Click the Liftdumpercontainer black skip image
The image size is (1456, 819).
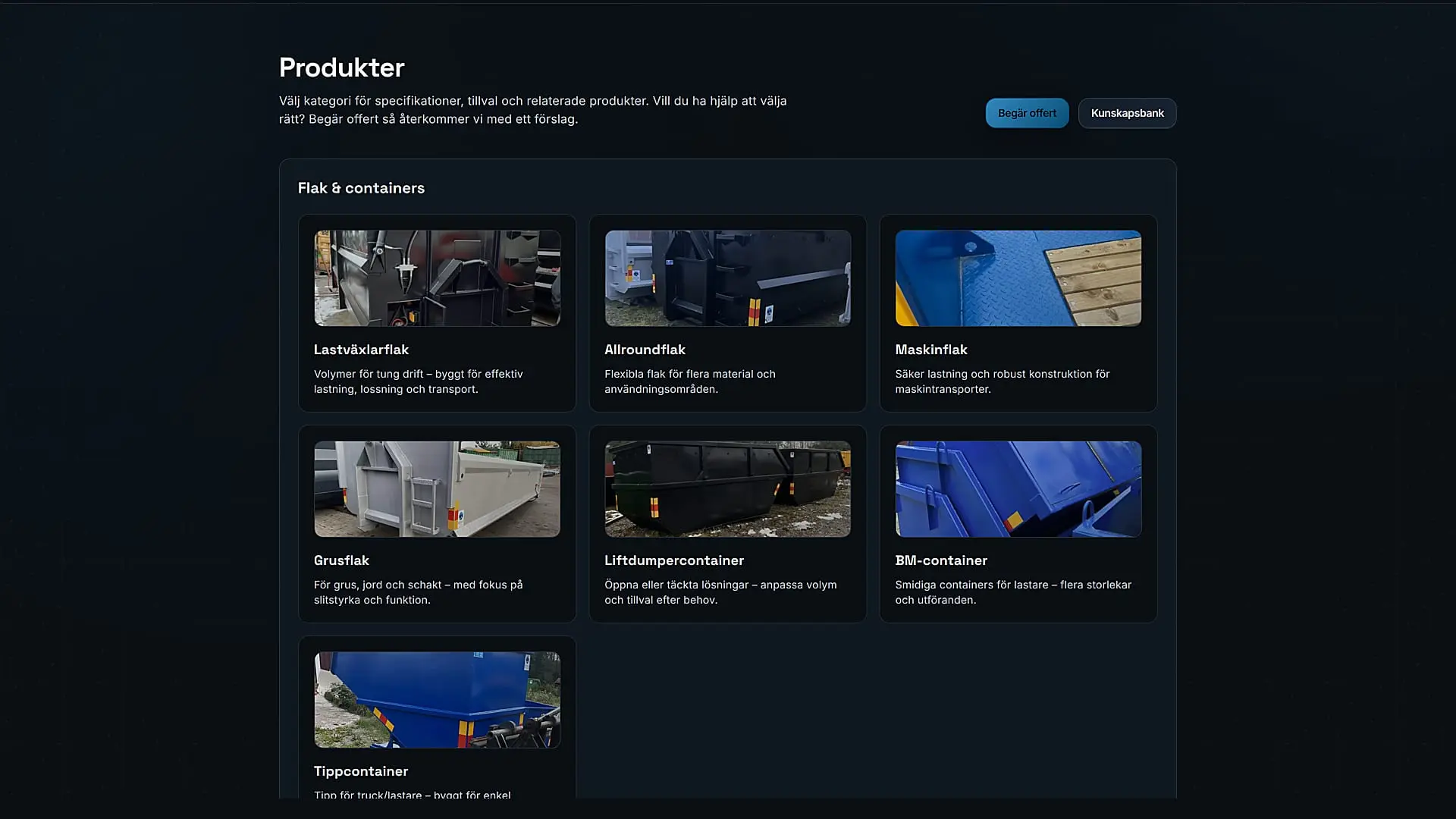pyautogui.click(x=727, y=488)
